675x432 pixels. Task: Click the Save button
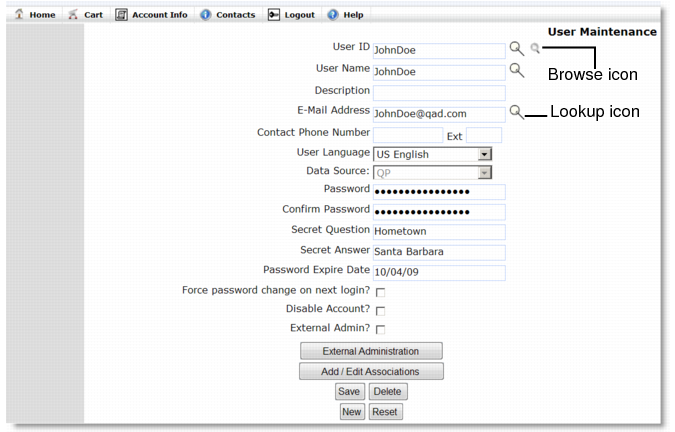pos(350,392)
